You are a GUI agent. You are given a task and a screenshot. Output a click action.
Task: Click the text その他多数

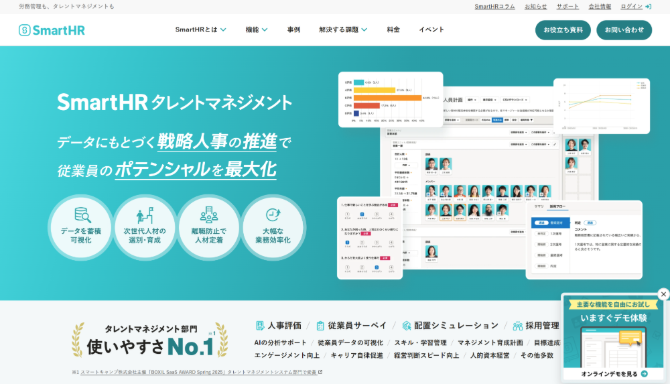pyautogui.click(x=537, y=355)
